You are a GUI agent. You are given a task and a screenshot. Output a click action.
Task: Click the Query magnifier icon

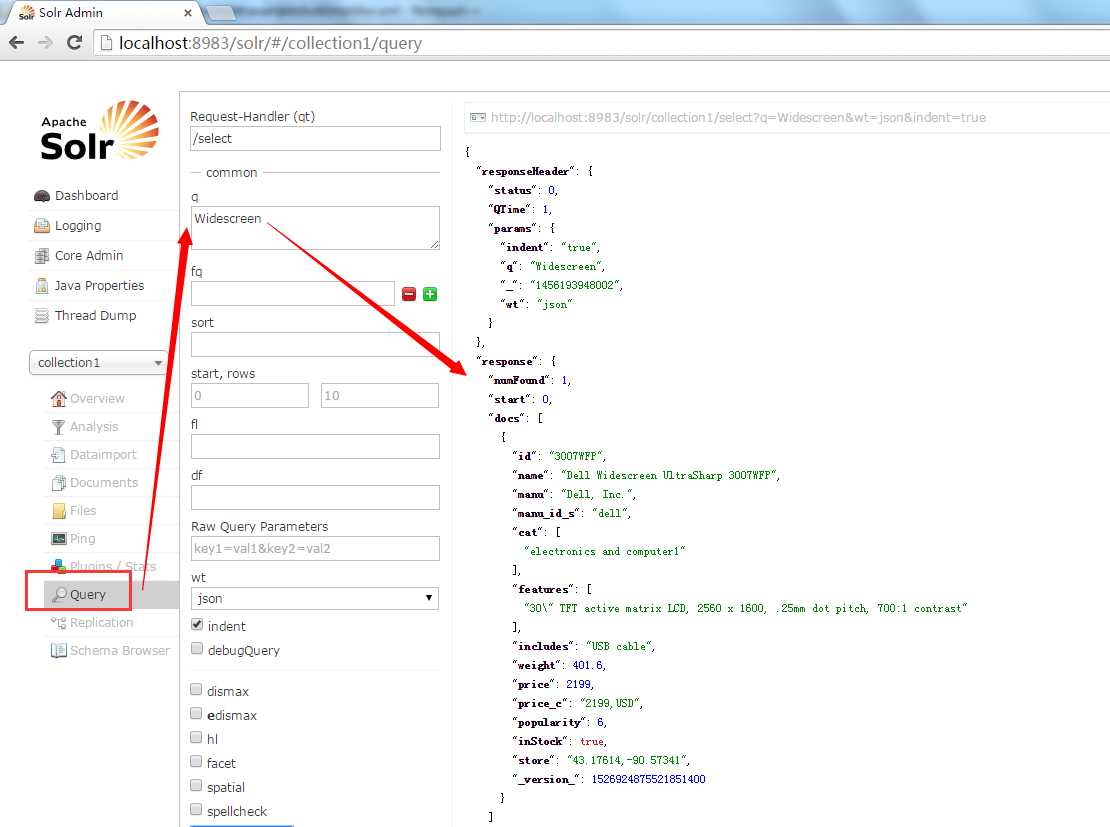coord(60,595)
